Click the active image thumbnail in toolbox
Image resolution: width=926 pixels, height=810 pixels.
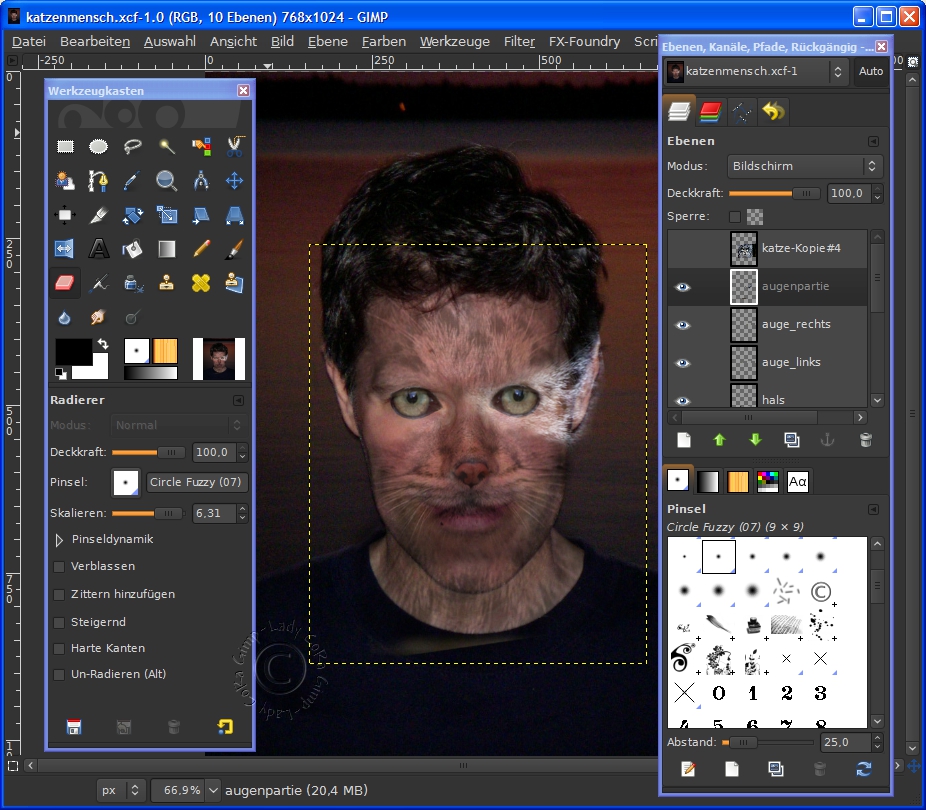[219, 359]
